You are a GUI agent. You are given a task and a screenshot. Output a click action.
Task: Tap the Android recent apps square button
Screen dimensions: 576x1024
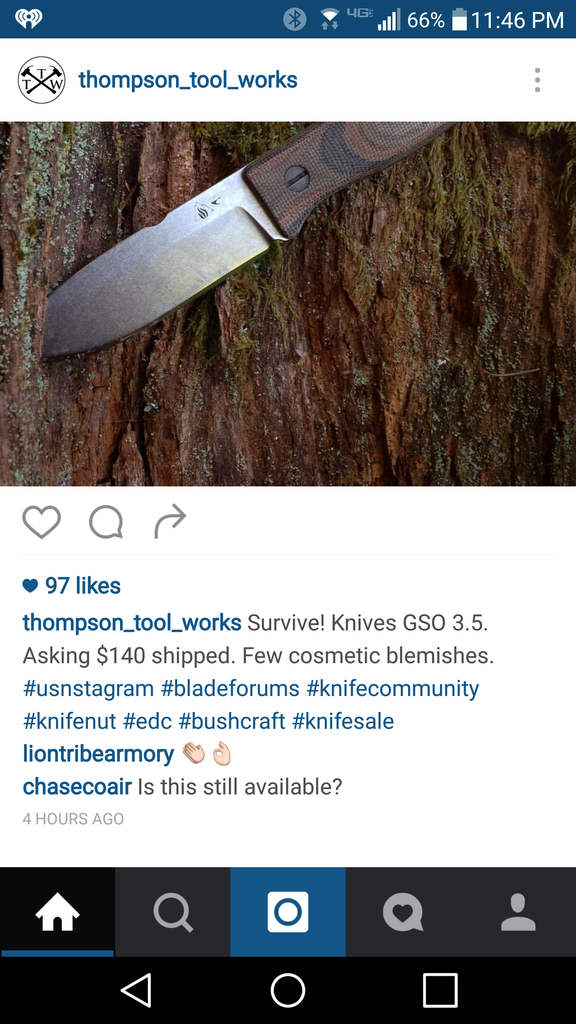(x=440, y=990)
